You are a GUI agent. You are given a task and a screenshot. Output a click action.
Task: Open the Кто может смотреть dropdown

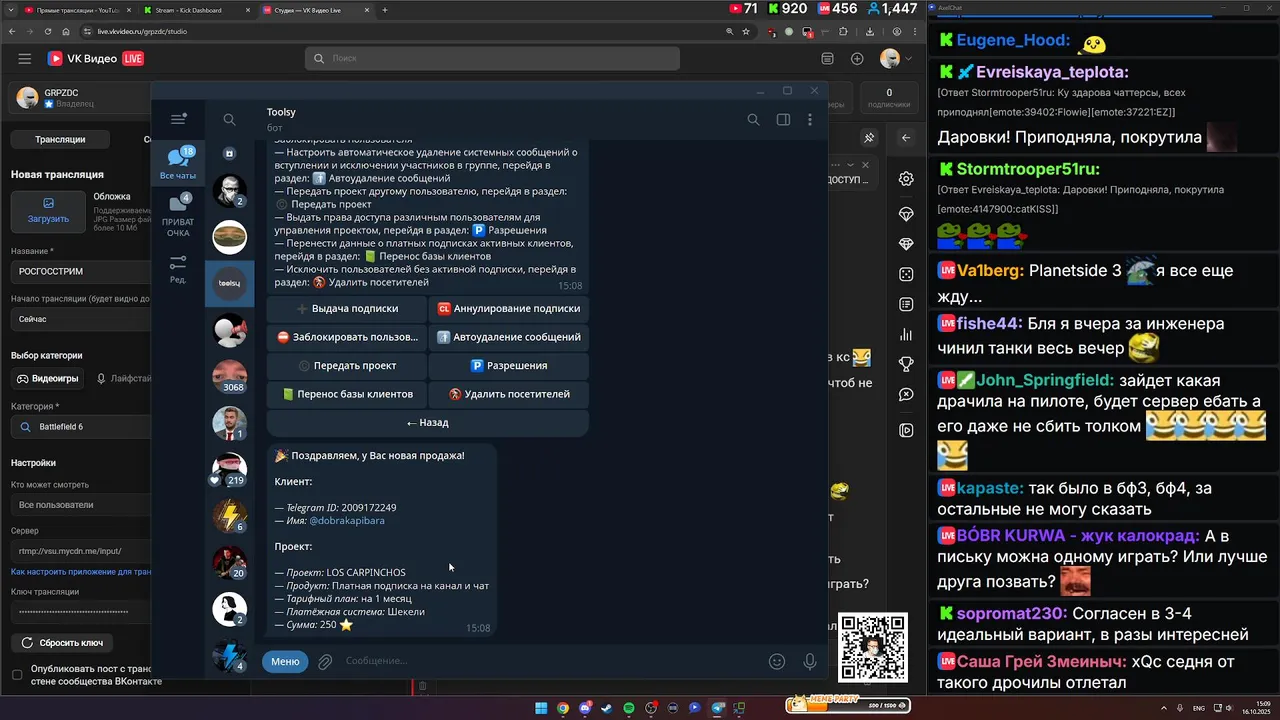81,505
